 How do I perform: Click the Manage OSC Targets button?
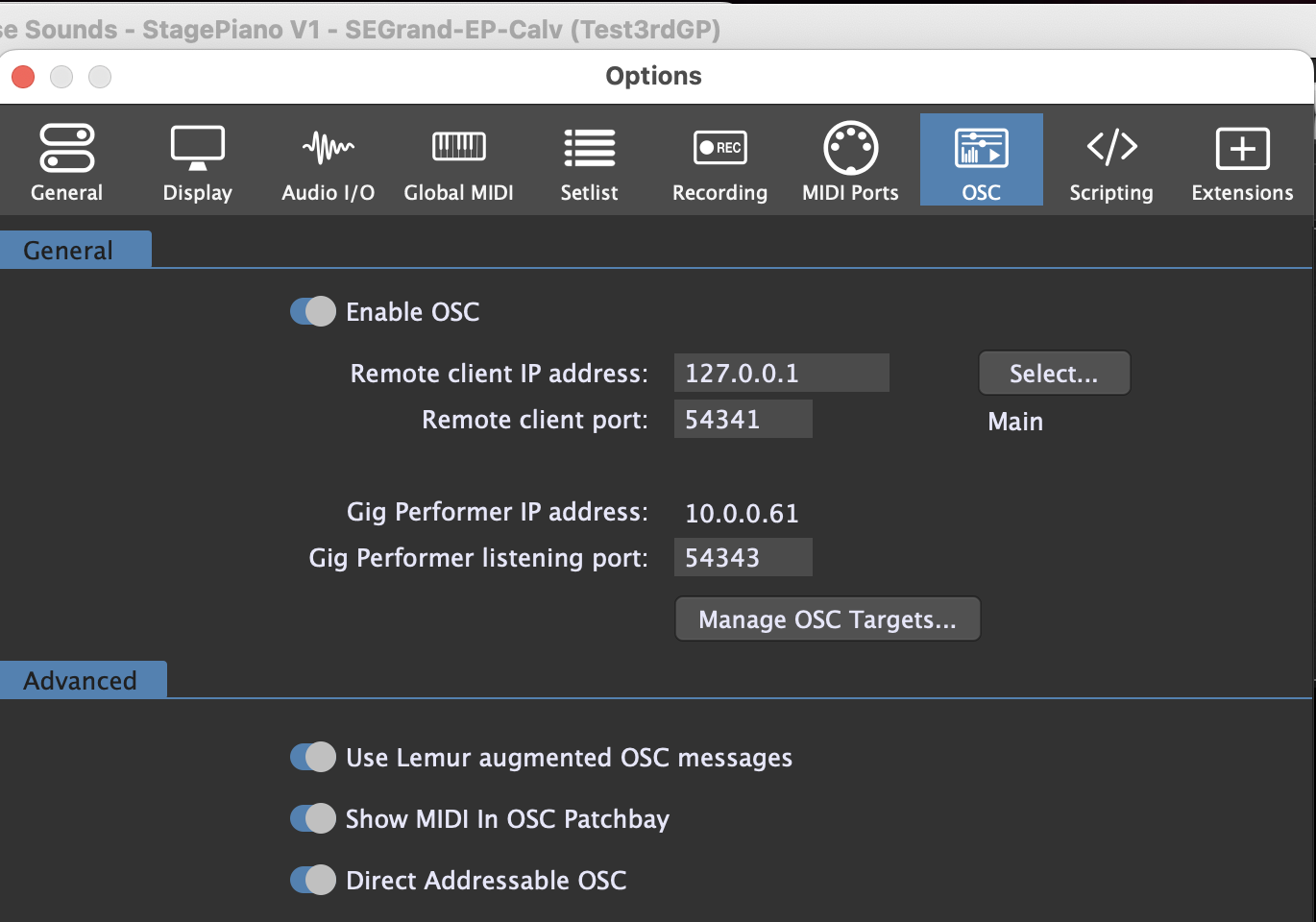pos(827,619)
